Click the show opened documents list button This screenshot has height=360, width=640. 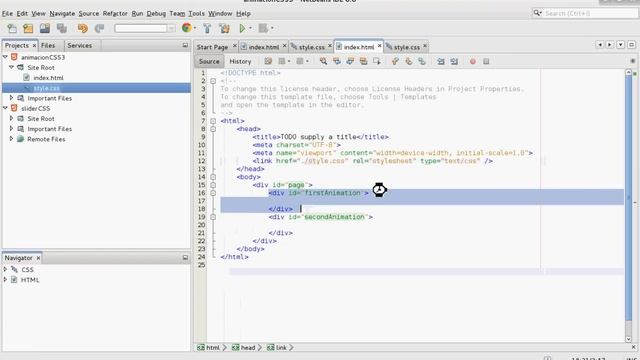(x=620, y=44)
